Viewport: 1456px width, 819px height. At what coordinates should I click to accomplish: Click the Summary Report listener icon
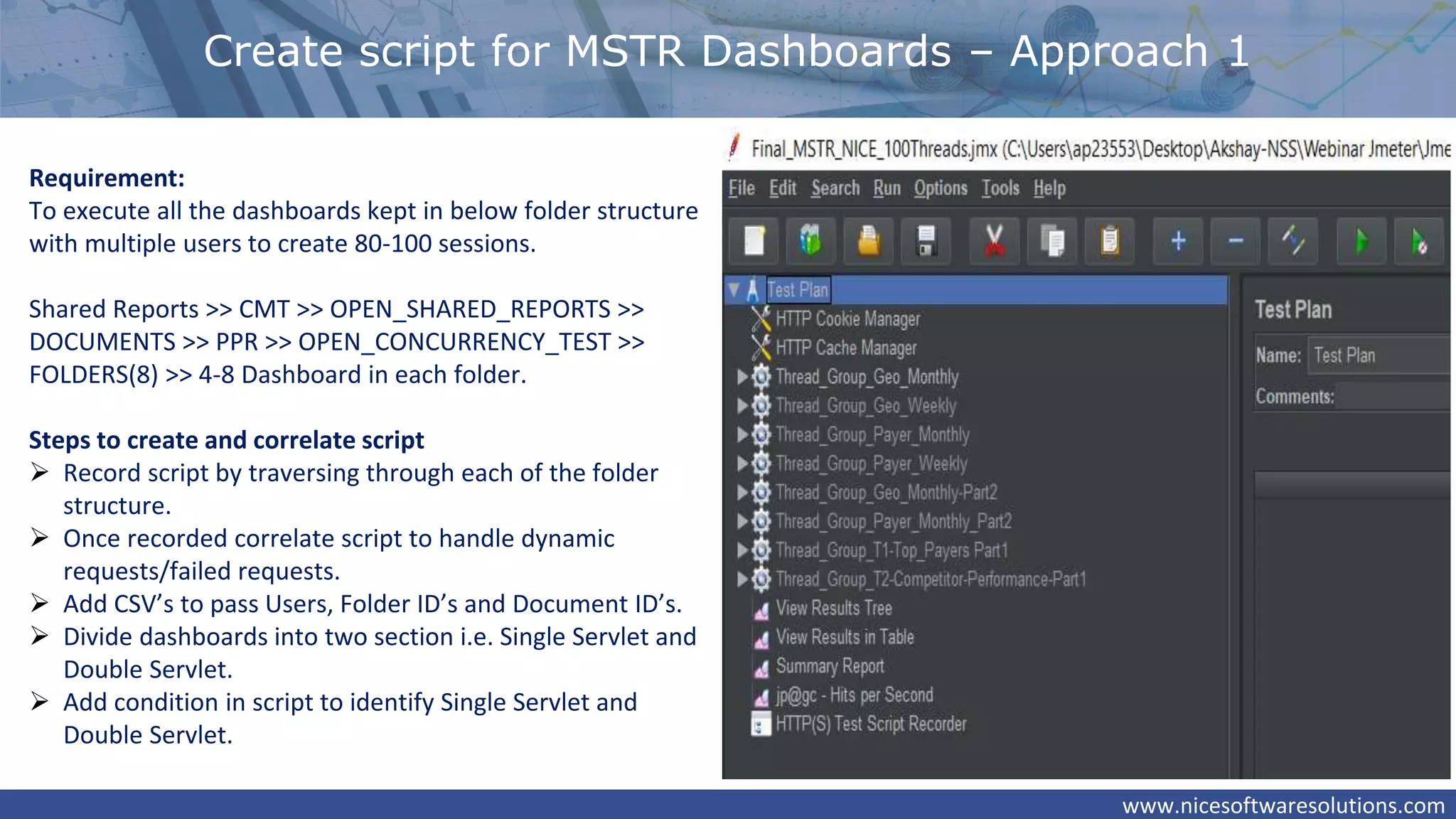tap(761, 668)
